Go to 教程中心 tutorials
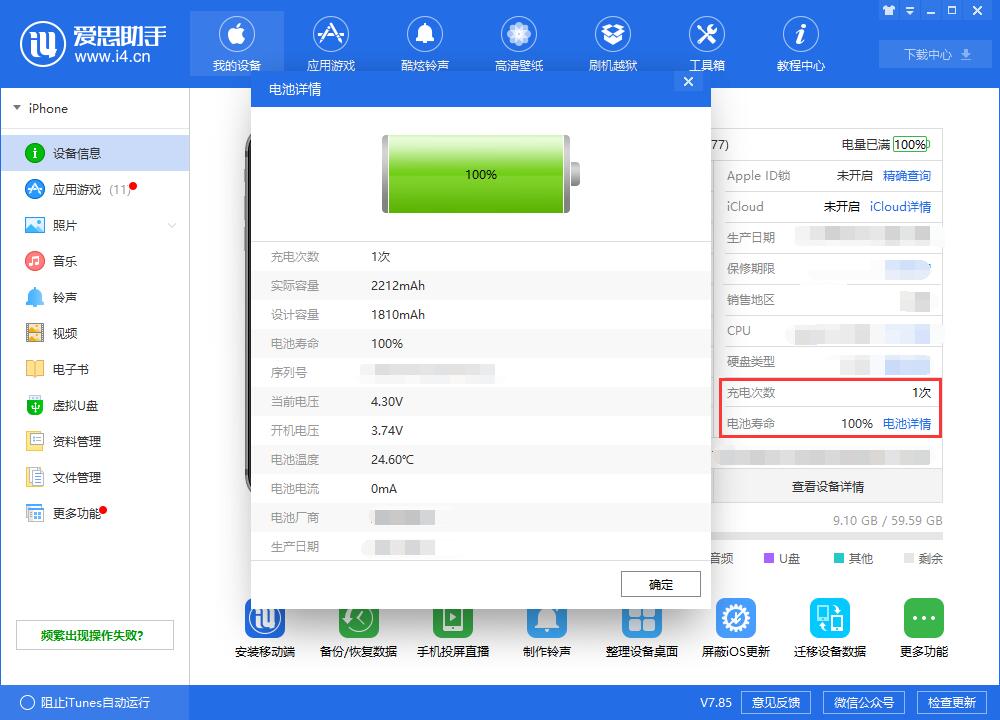Image resolution: width=1000 pixels, height=720 pixels. coord(800,42)
